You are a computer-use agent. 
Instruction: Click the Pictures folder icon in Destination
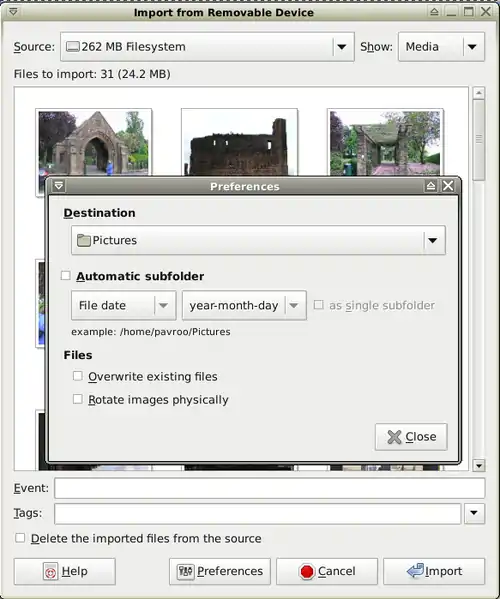pyautogui.click(x=84, y=240)
